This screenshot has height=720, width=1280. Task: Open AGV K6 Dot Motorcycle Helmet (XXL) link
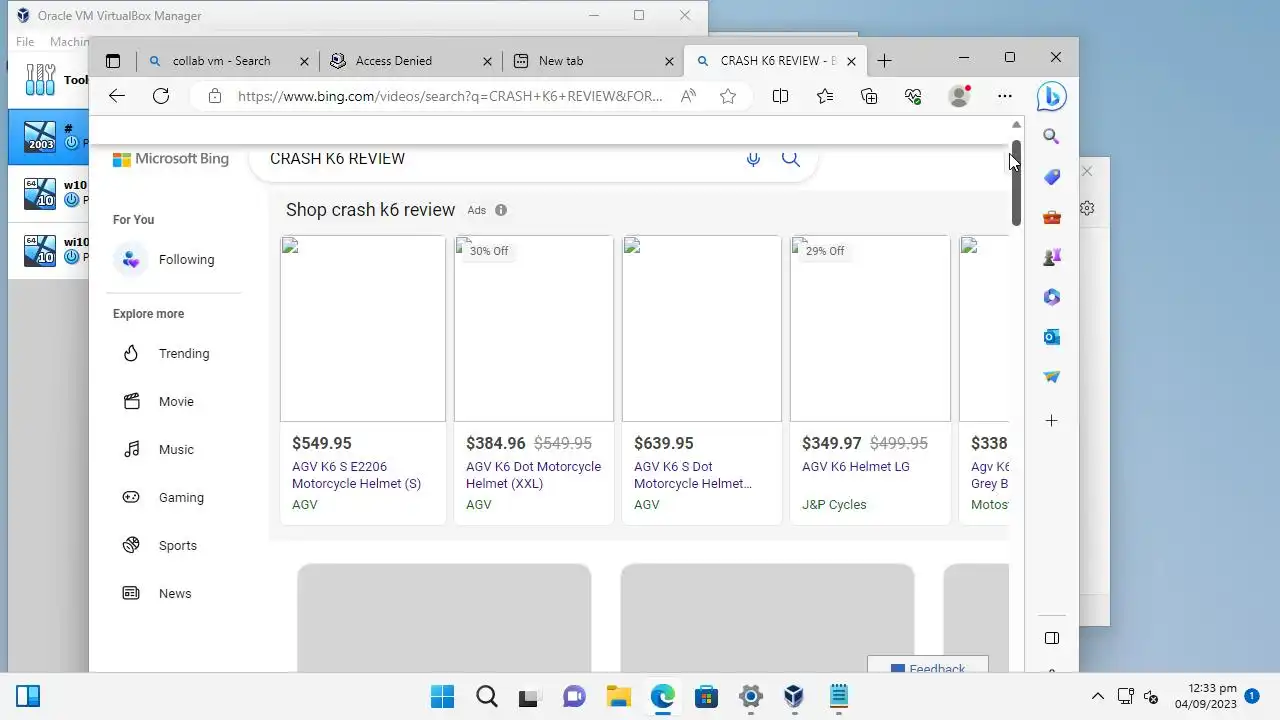533,475
